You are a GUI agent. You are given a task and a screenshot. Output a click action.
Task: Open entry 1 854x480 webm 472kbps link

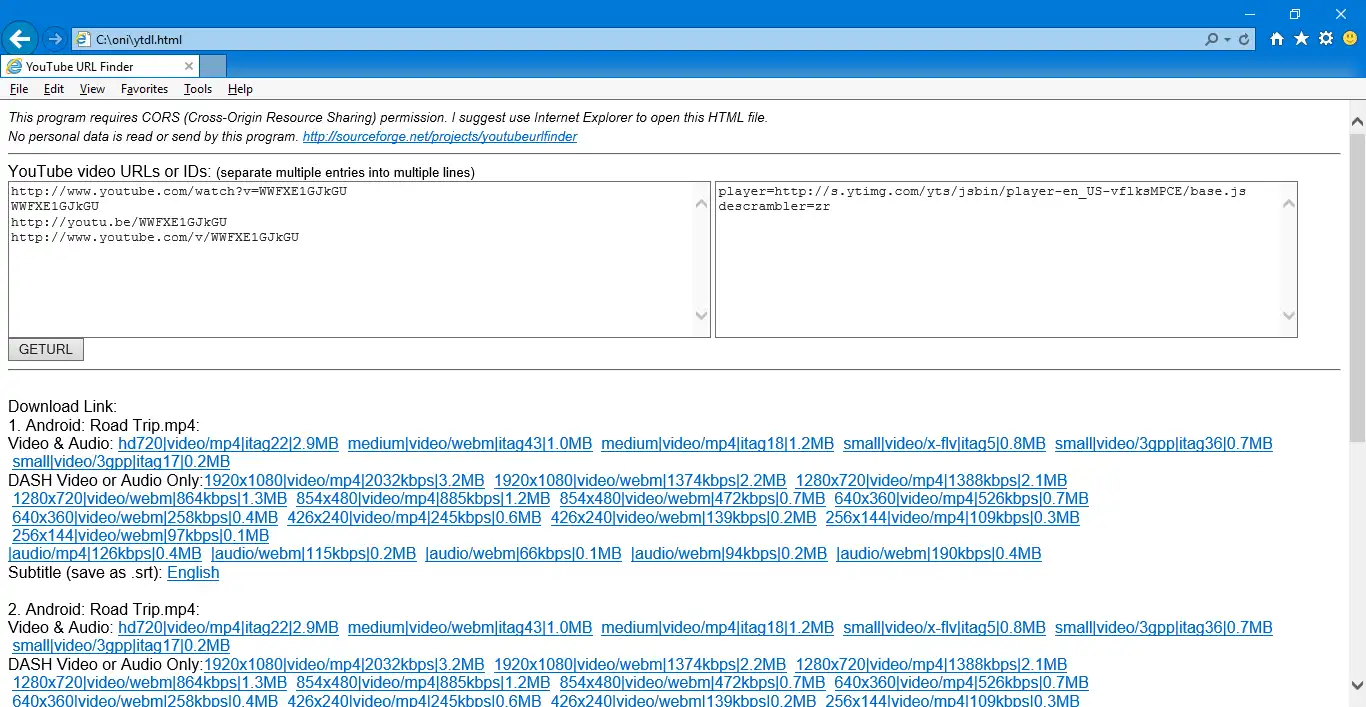tap(692, 498)
